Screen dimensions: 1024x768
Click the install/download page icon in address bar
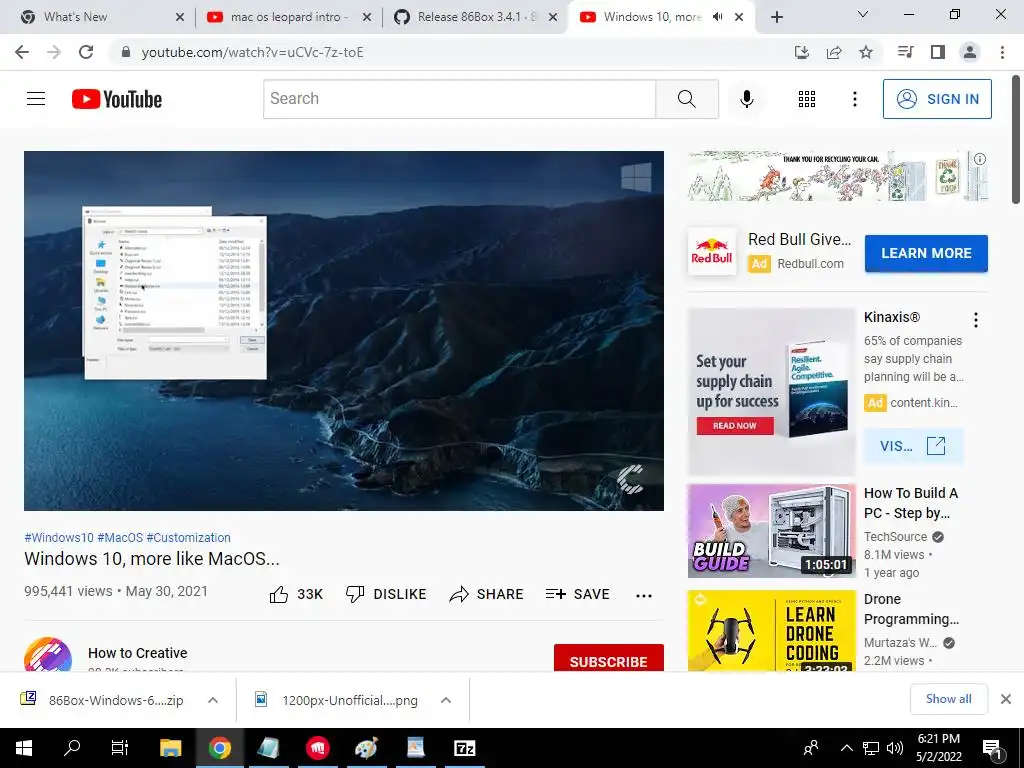pyautogui.click(x=802, y=52)
